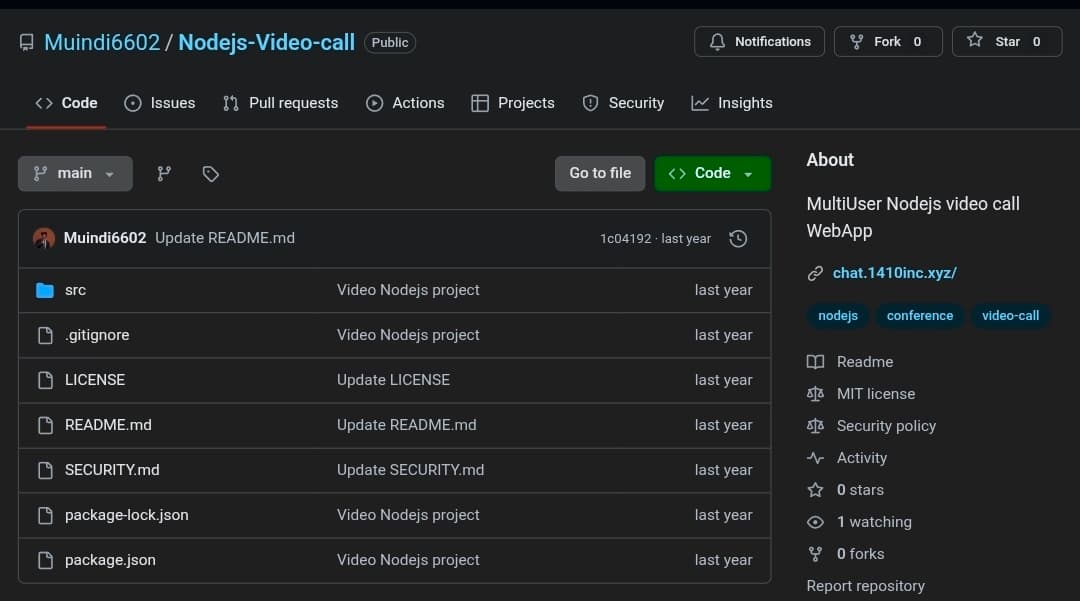
Task: Click the link icon beside chat.1410inc.xyz
Action: [815, 272]
